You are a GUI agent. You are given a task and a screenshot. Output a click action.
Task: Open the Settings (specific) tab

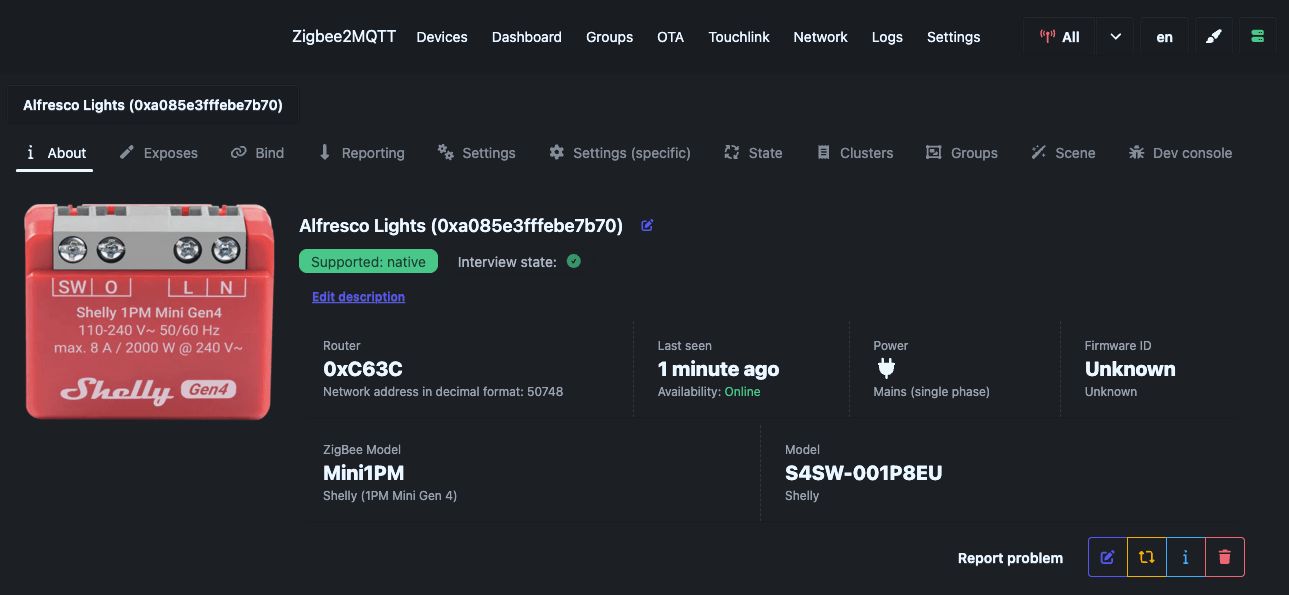pos(620,153)
